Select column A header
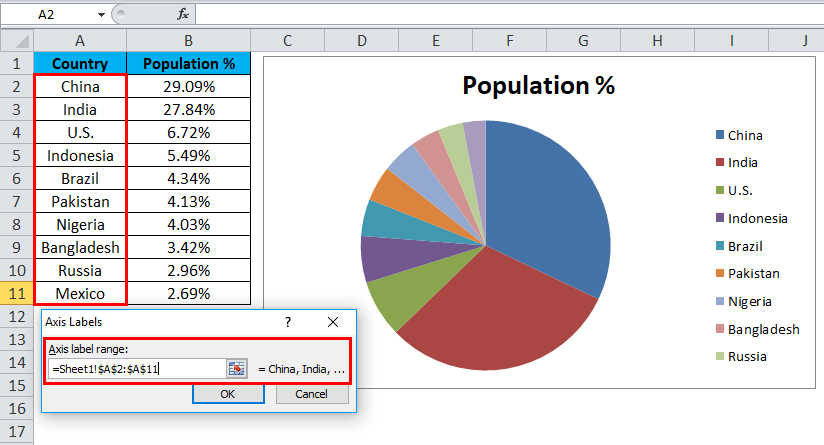 click(80, 40)
